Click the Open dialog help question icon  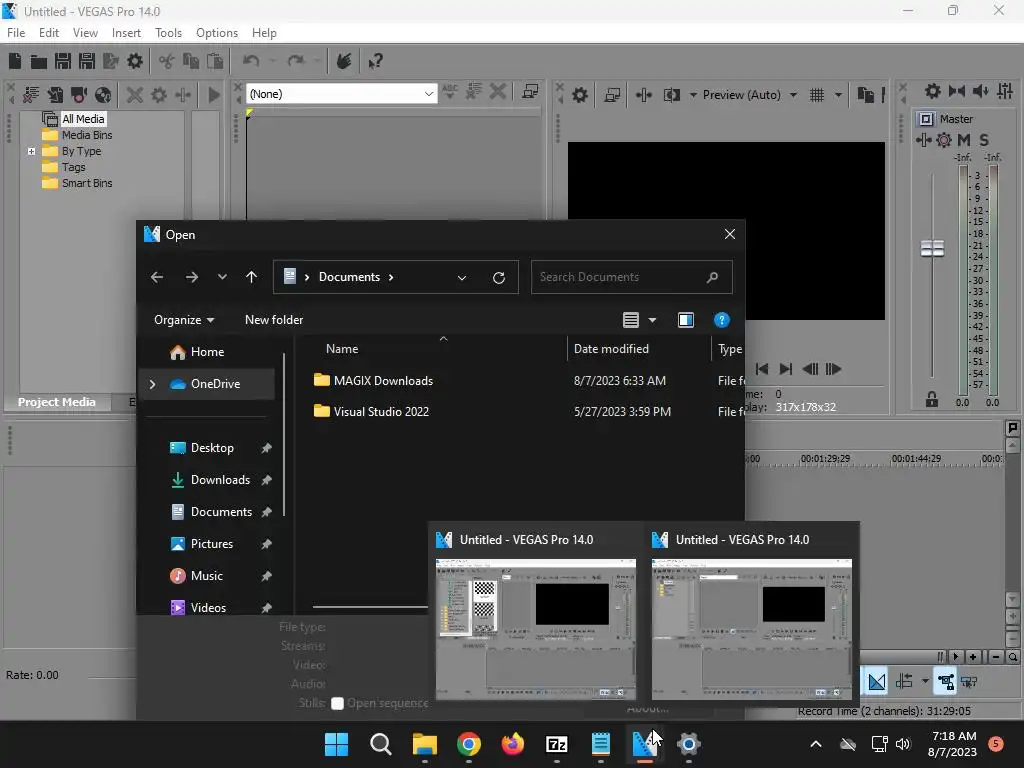(722, 320)
